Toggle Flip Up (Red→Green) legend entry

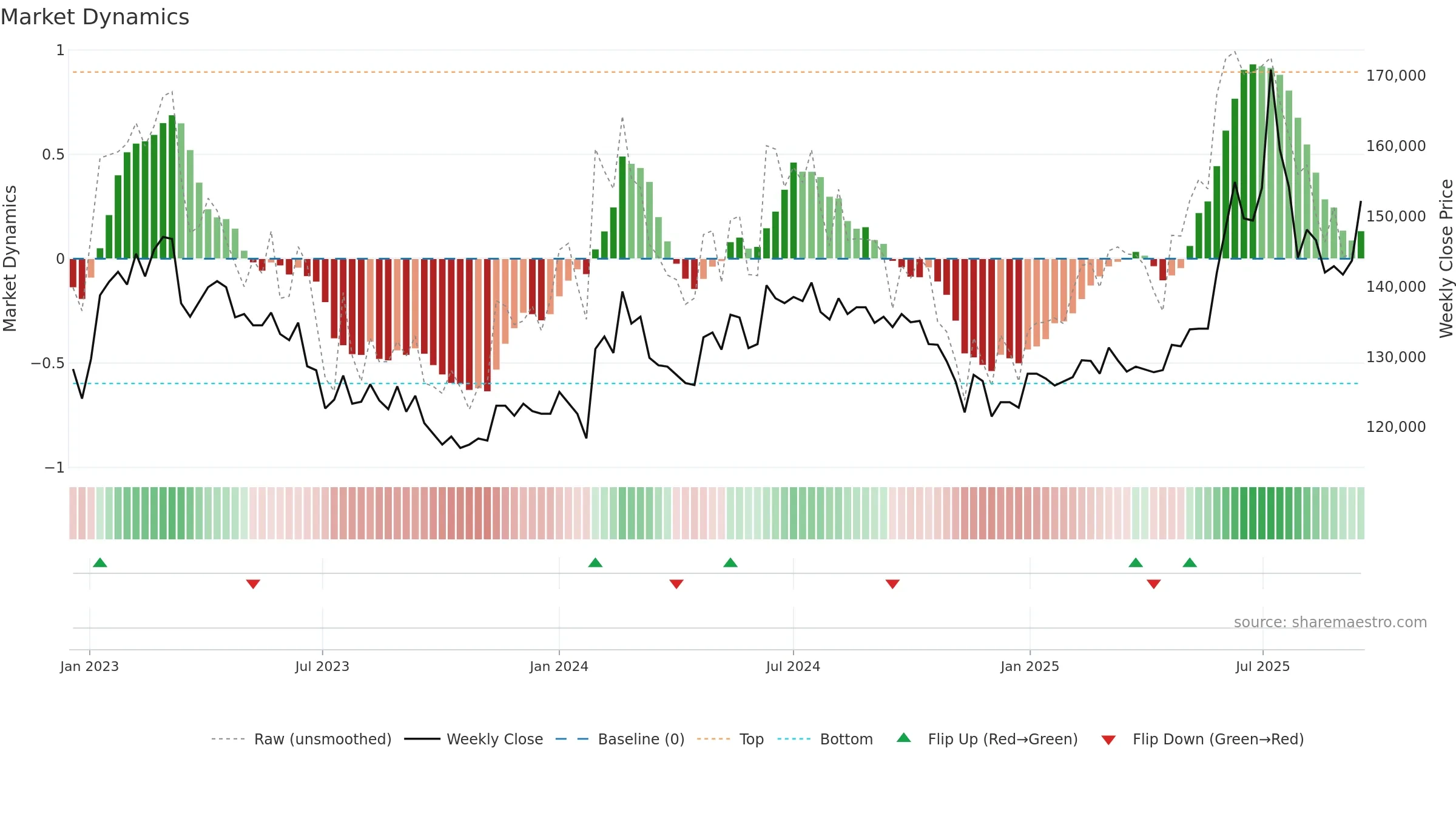987,739
